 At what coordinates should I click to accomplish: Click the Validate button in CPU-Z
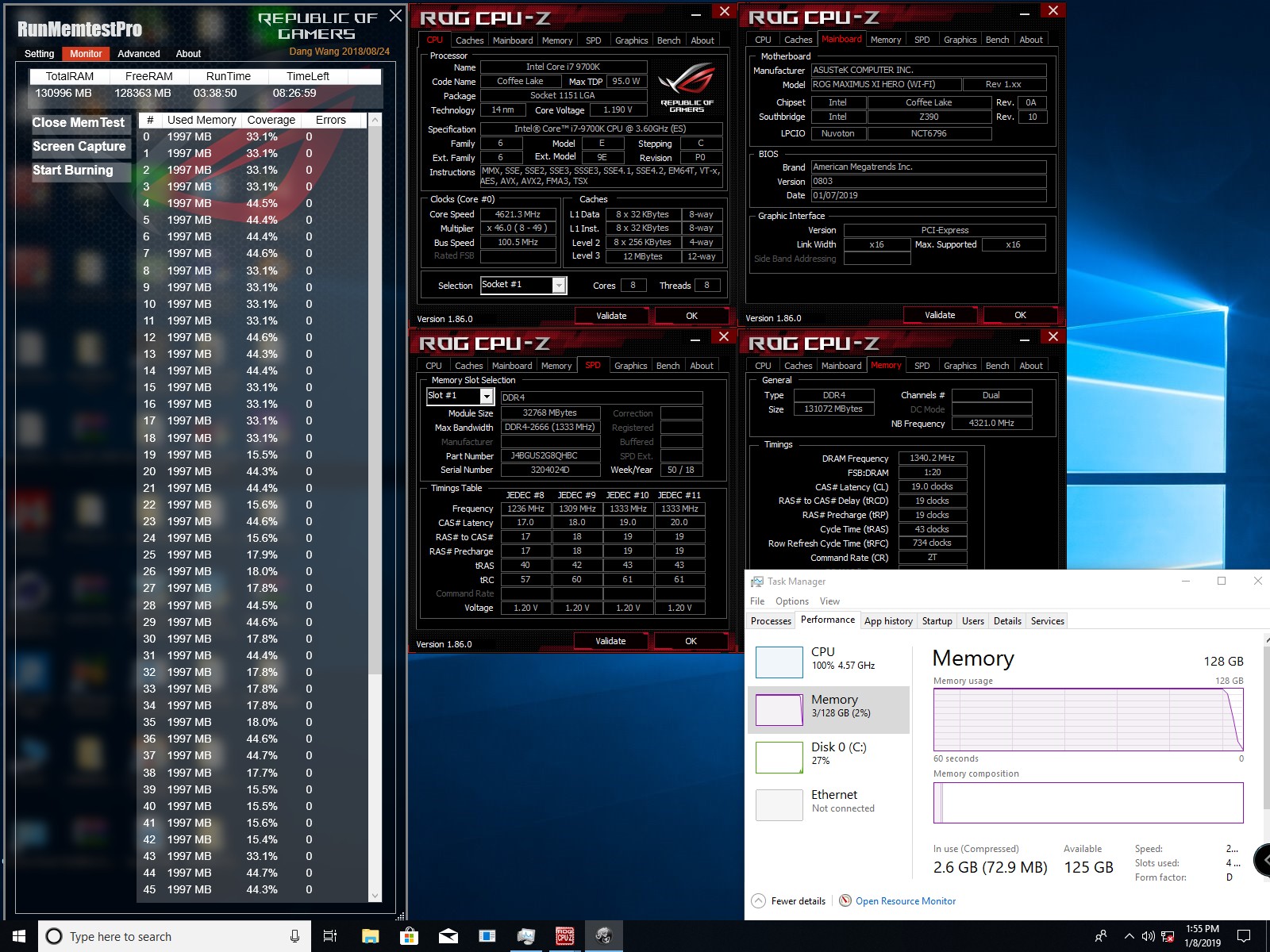(610, 315)
